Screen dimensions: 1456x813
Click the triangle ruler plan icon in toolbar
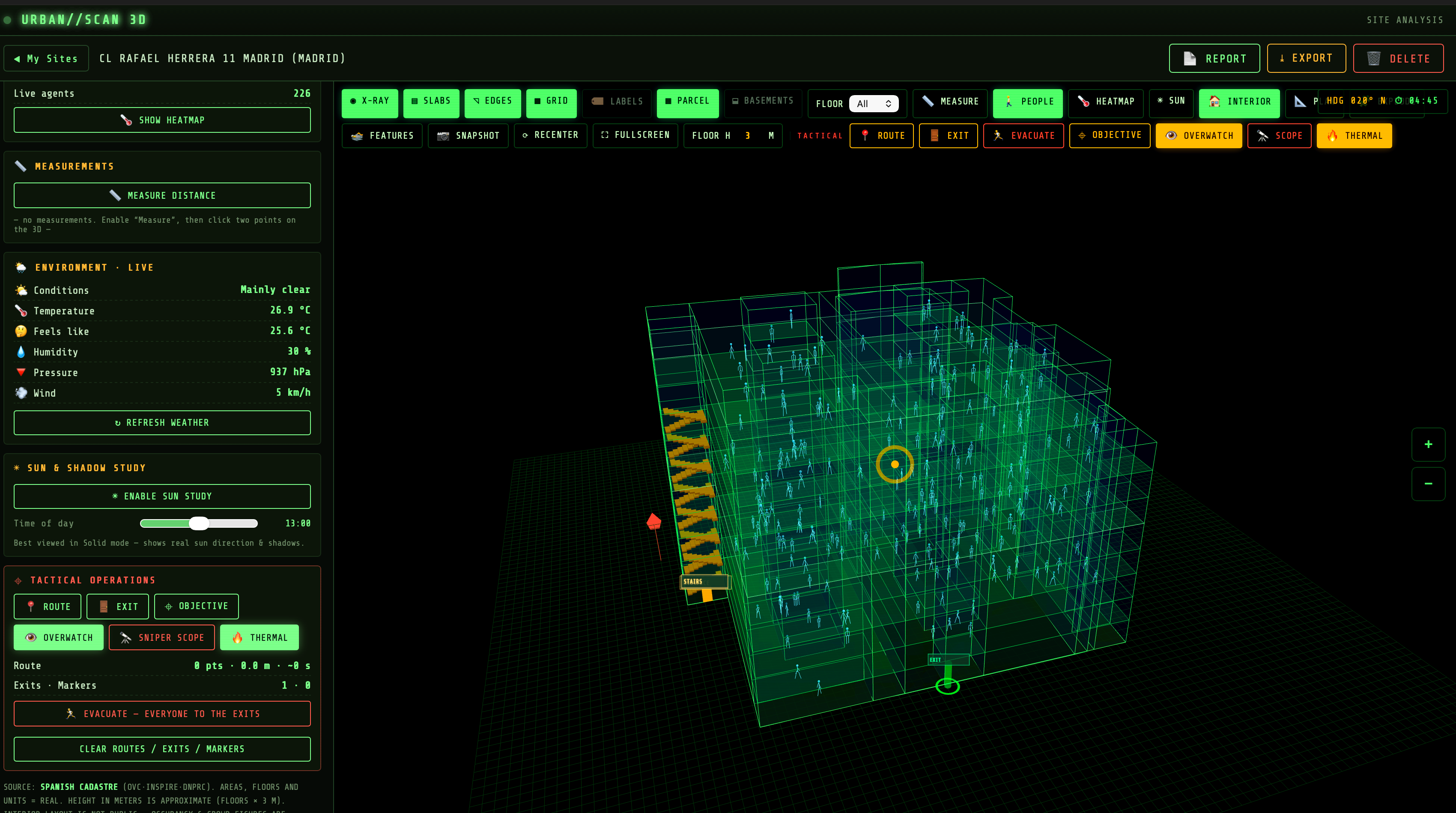point(1300,101)
